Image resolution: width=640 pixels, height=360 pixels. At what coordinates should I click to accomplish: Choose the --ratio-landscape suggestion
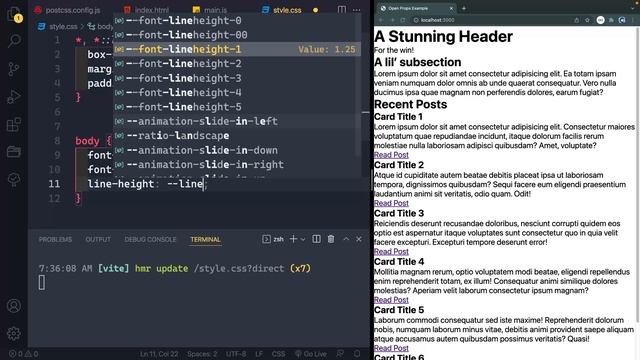point(237,136)
